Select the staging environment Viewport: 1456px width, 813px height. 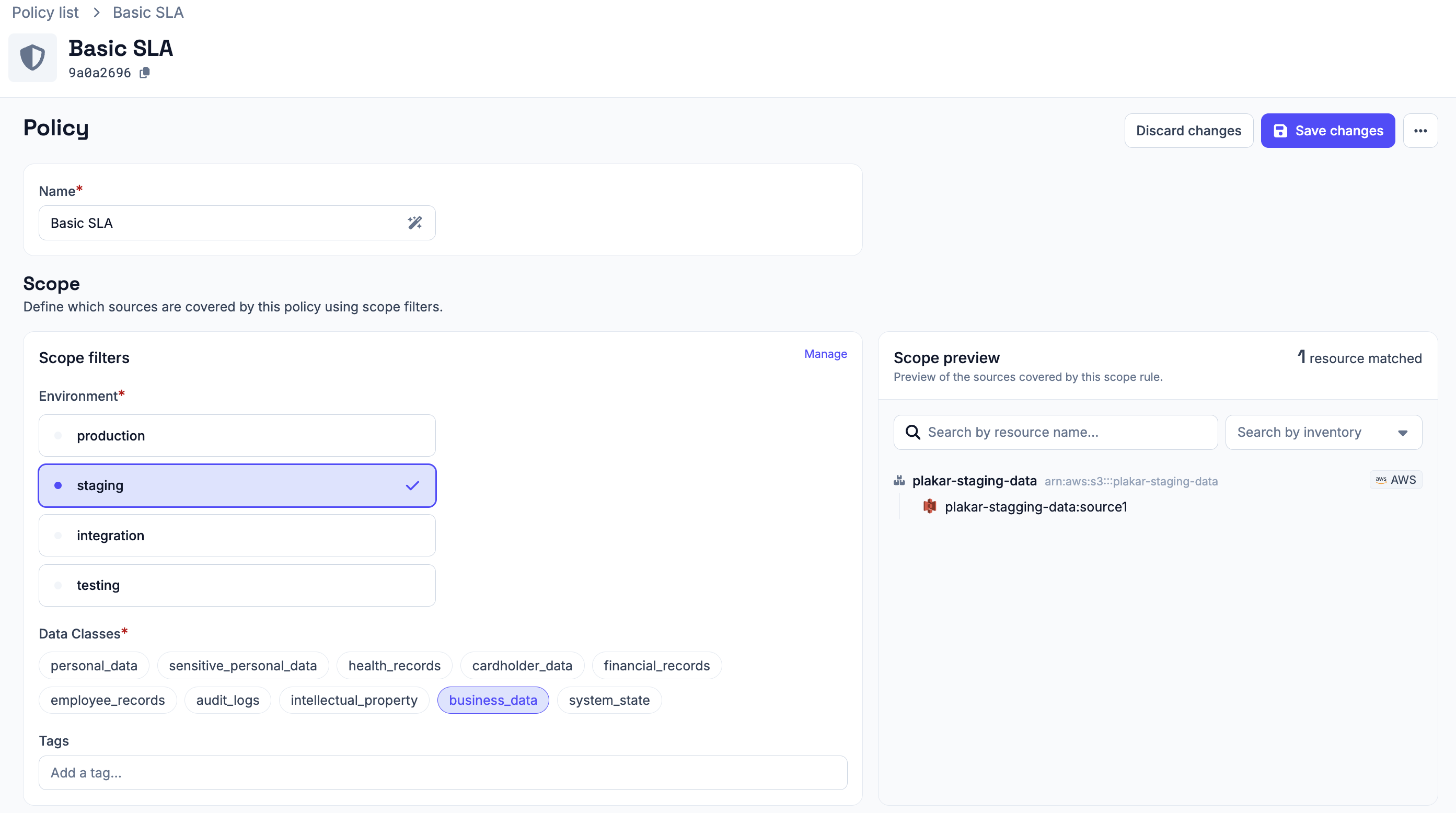coord(237,485)
